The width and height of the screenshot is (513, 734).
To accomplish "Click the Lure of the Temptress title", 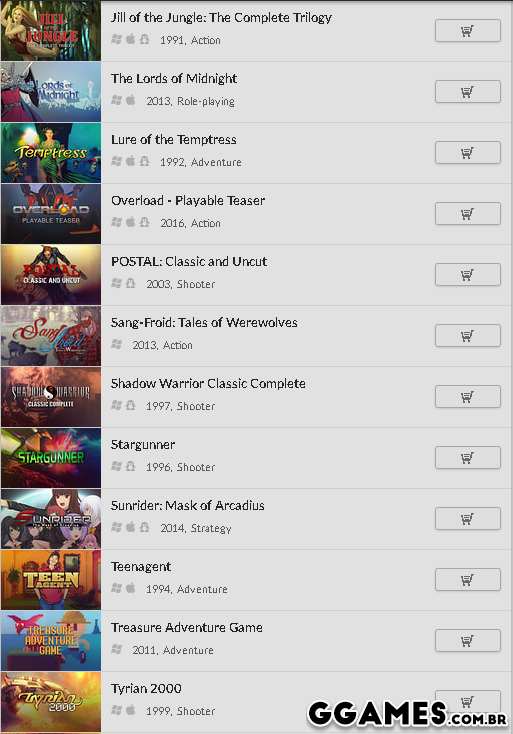I will [174, 139].
